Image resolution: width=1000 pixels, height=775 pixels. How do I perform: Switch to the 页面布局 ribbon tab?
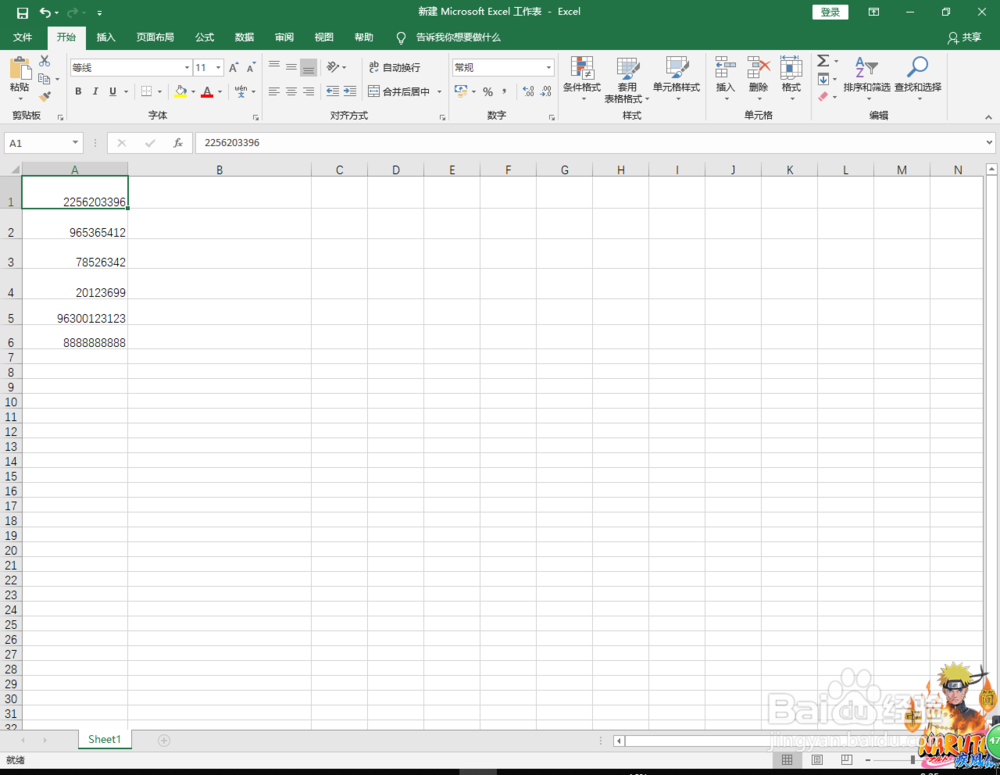tap(155, 37)
